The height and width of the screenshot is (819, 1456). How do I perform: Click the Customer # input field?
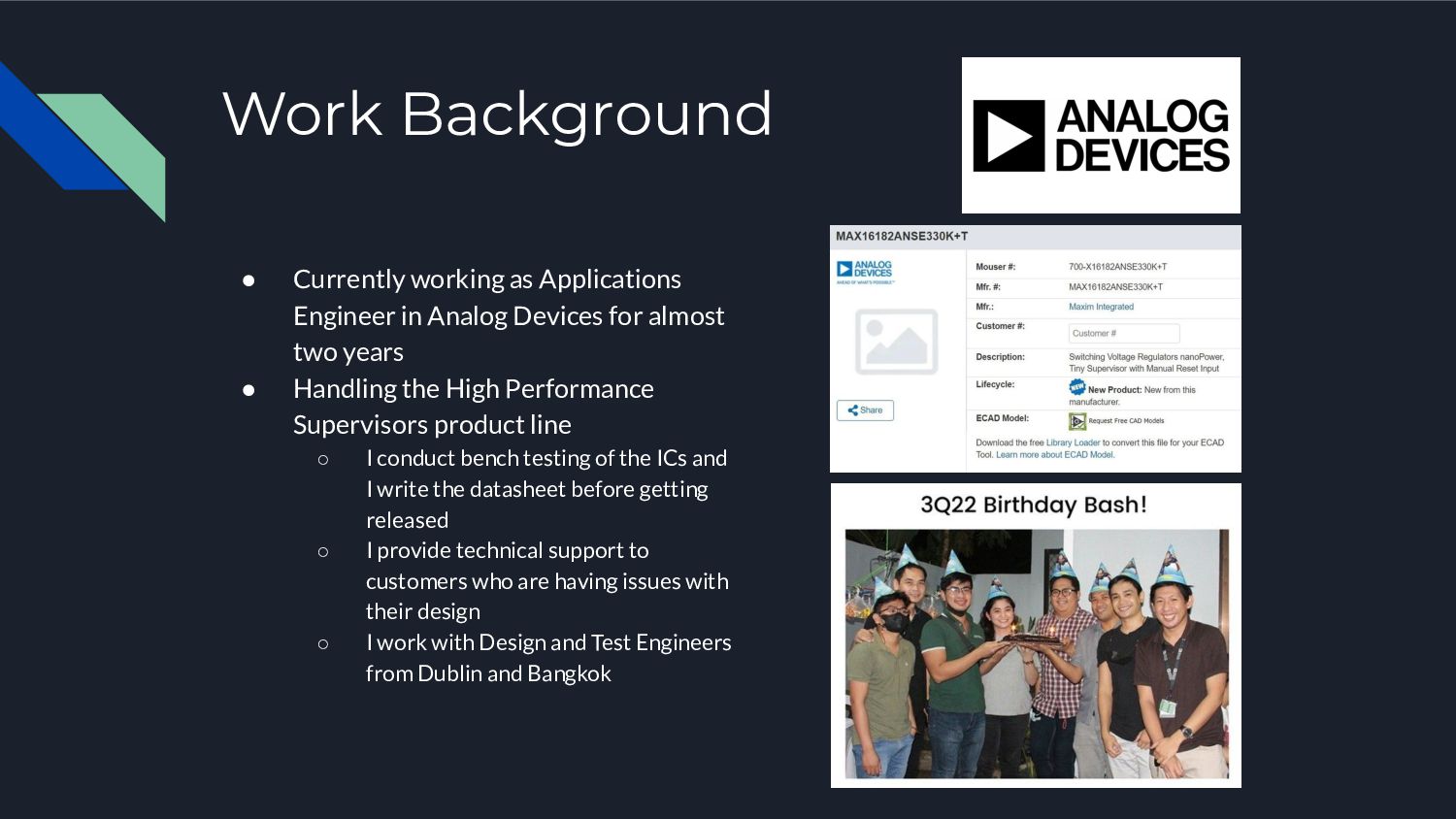tap(1124, 333)
